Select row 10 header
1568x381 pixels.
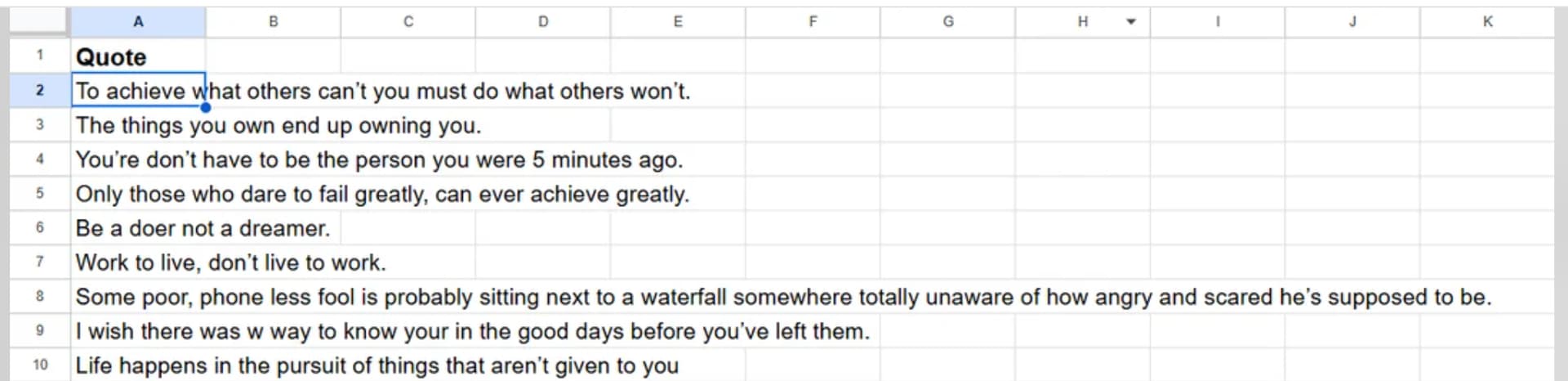(39, 365)
